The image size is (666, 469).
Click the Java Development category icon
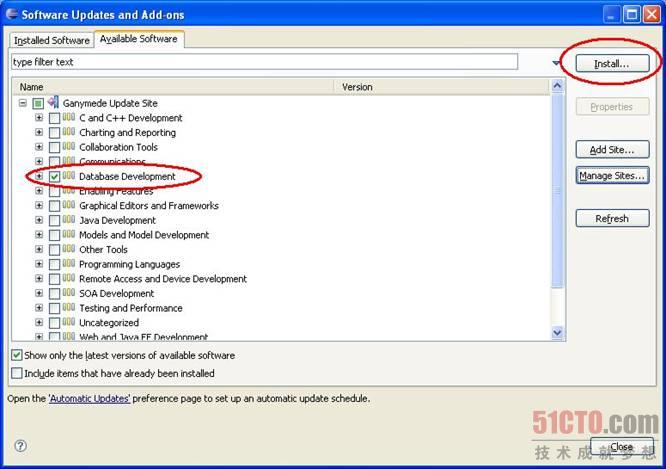(69, 219)
